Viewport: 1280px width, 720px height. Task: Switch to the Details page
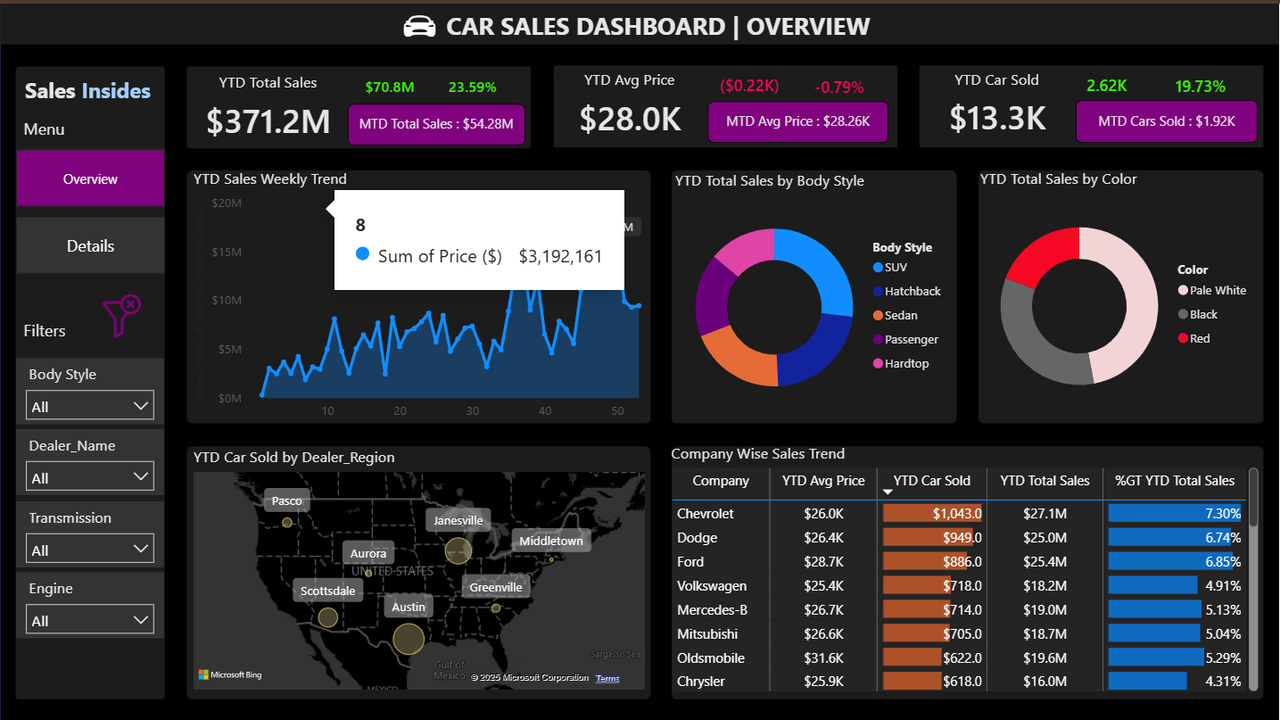point(90,246)
